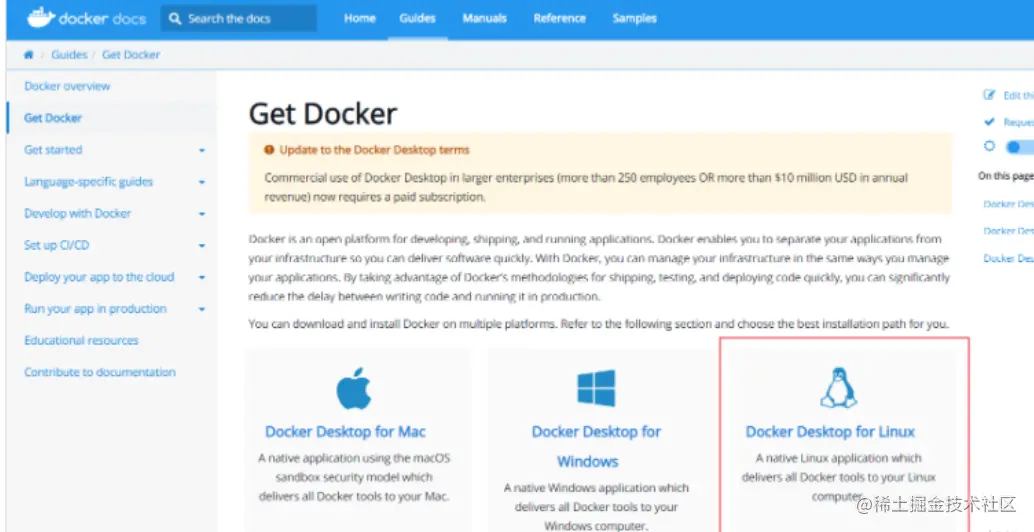Expand Language-specific guides arrow
This screenshot has height=532, width=1034.
click(202, 182)
